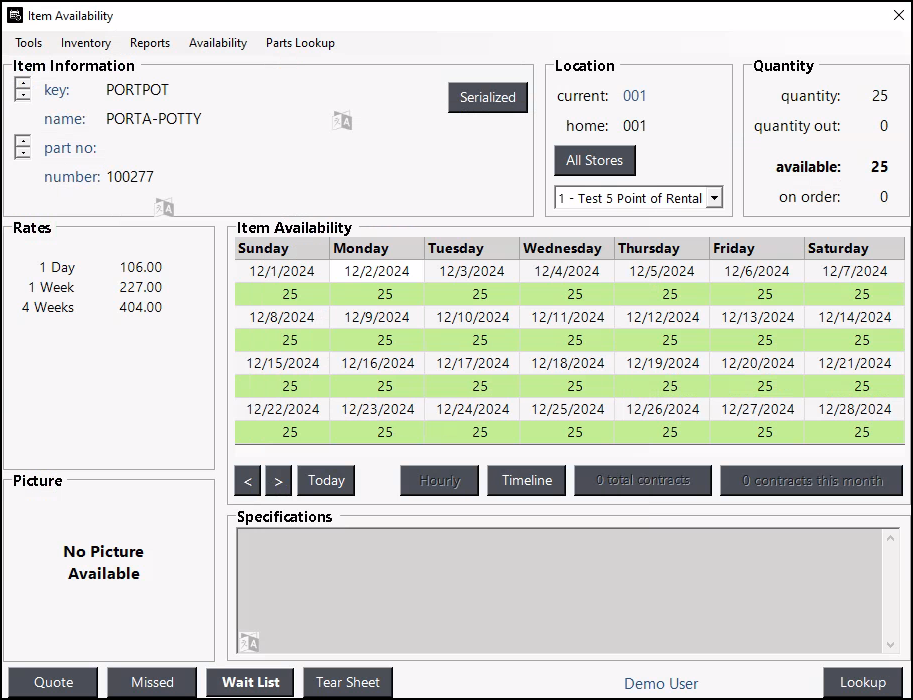This screenshot has width=913, height=700.
Task: Click the Item Availability window icon in the title bar
Action: pos(15,15)
